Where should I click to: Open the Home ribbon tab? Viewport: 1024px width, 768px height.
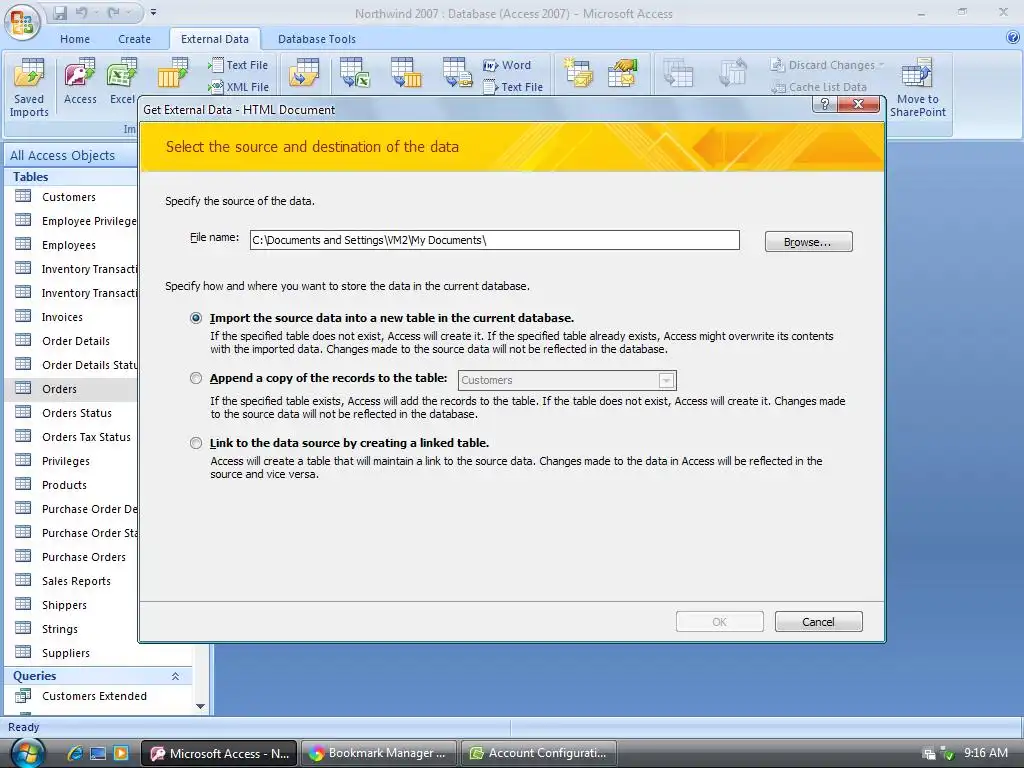pyautogui.click(x=75, y=39)
